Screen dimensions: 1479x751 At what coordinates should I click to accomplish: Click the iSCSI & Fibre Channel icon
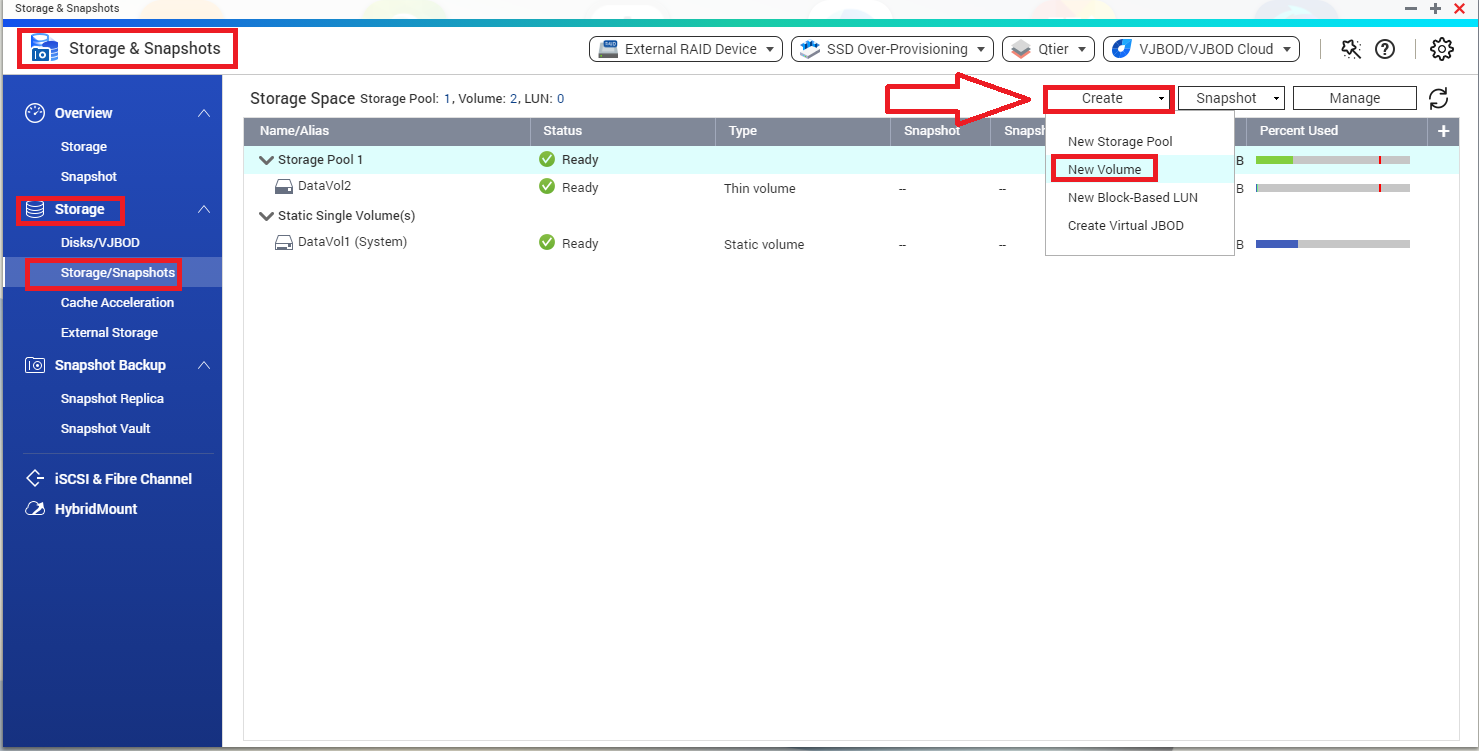[35, 479]
